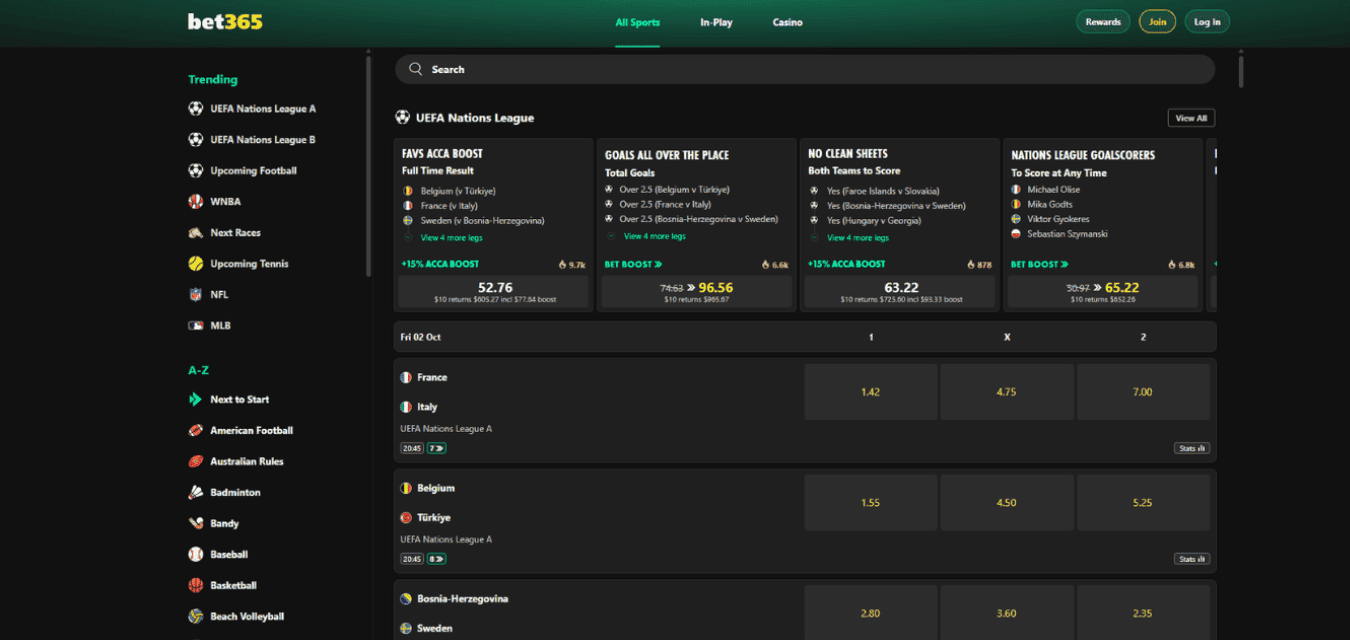Click markets count badge for France v Italy
Image resolution: width=1350 pixels, height=640 pixels.
point(437,449)
